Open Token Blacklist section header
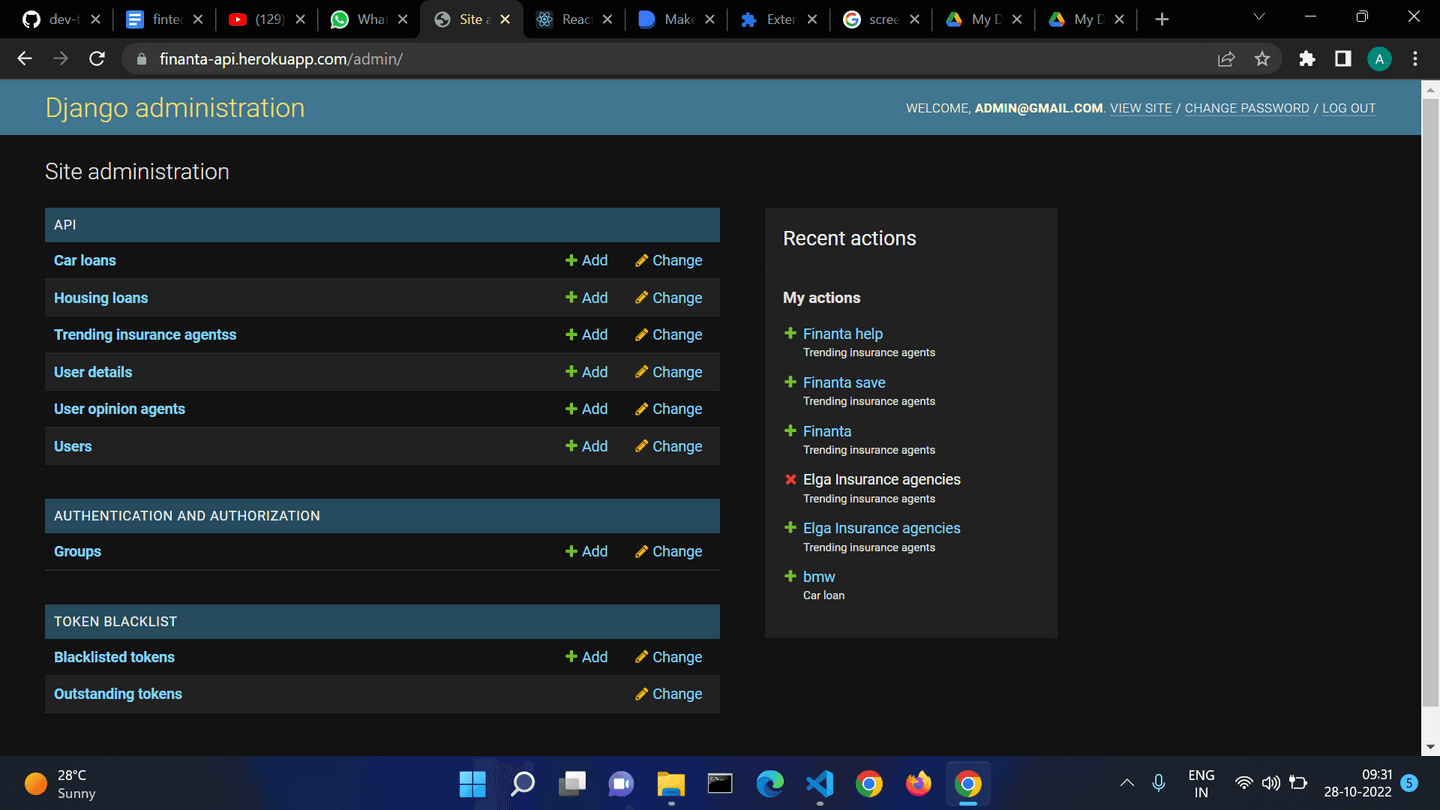The height and width of the screenshot is (810, 1440). [115, 621]
